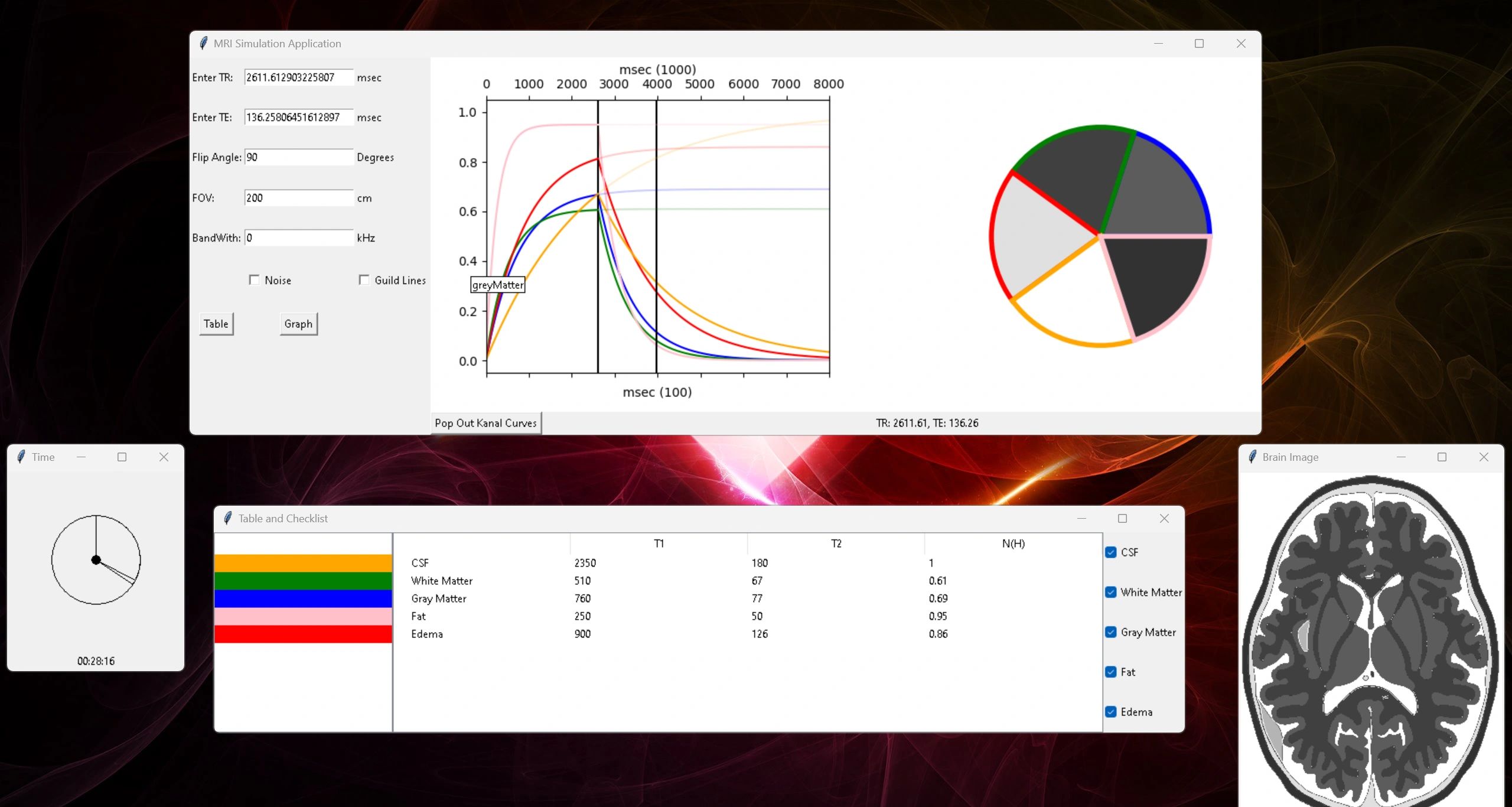1512x807 pixels.
Task: Click Pop Out Kanal Curves button
Action: (485, 423)
